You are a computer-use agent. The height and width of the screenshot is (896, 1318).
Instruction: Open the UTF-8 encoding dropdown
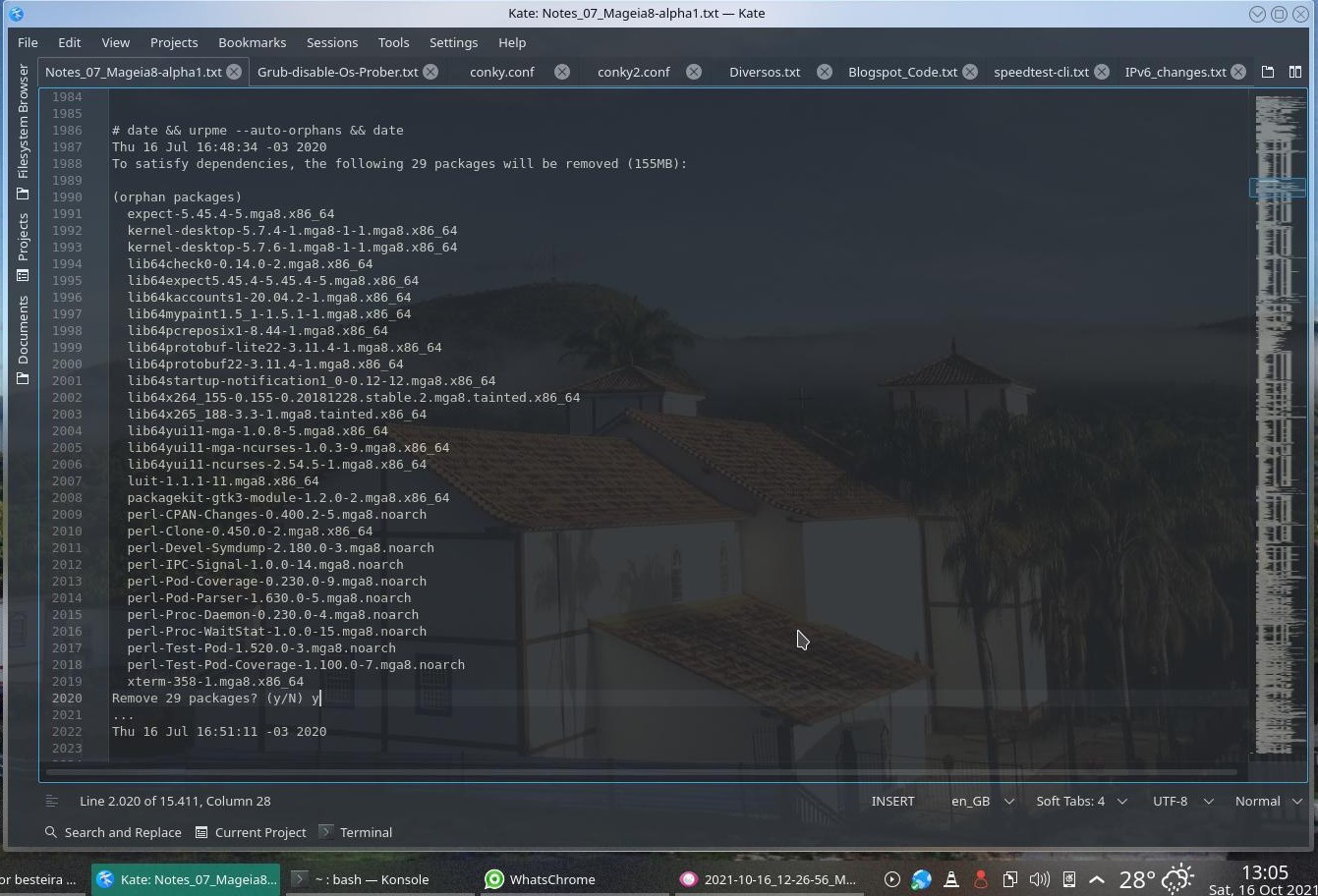[1182, 802]
